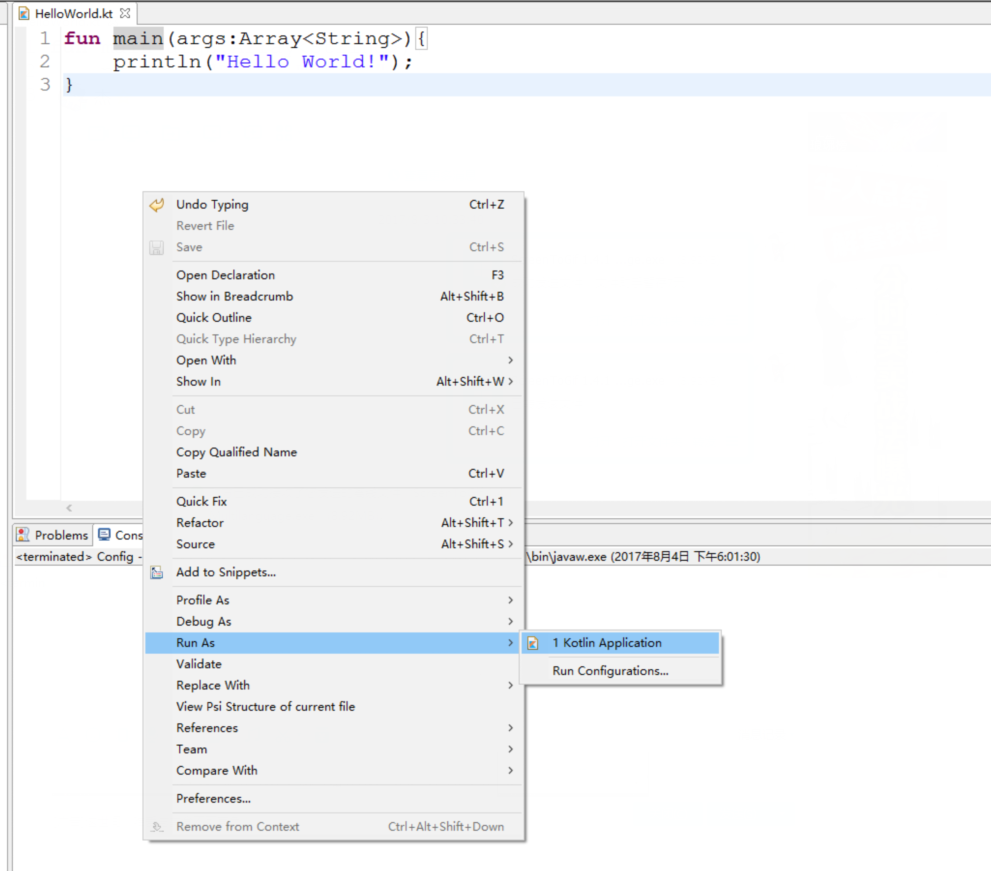Viewport: 991px width, 871px height.
Task: Expand the Debug As submenu arrow
Action: (x=511, y=621)
